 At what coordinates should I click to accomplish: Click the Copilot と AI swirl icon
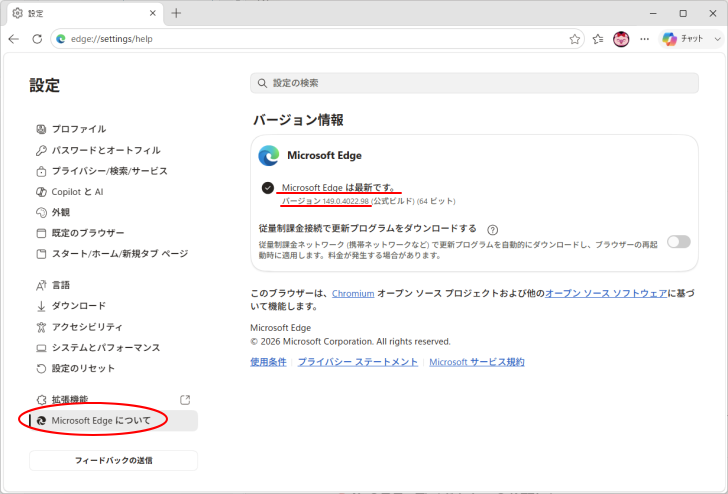(x=41, y=192)
